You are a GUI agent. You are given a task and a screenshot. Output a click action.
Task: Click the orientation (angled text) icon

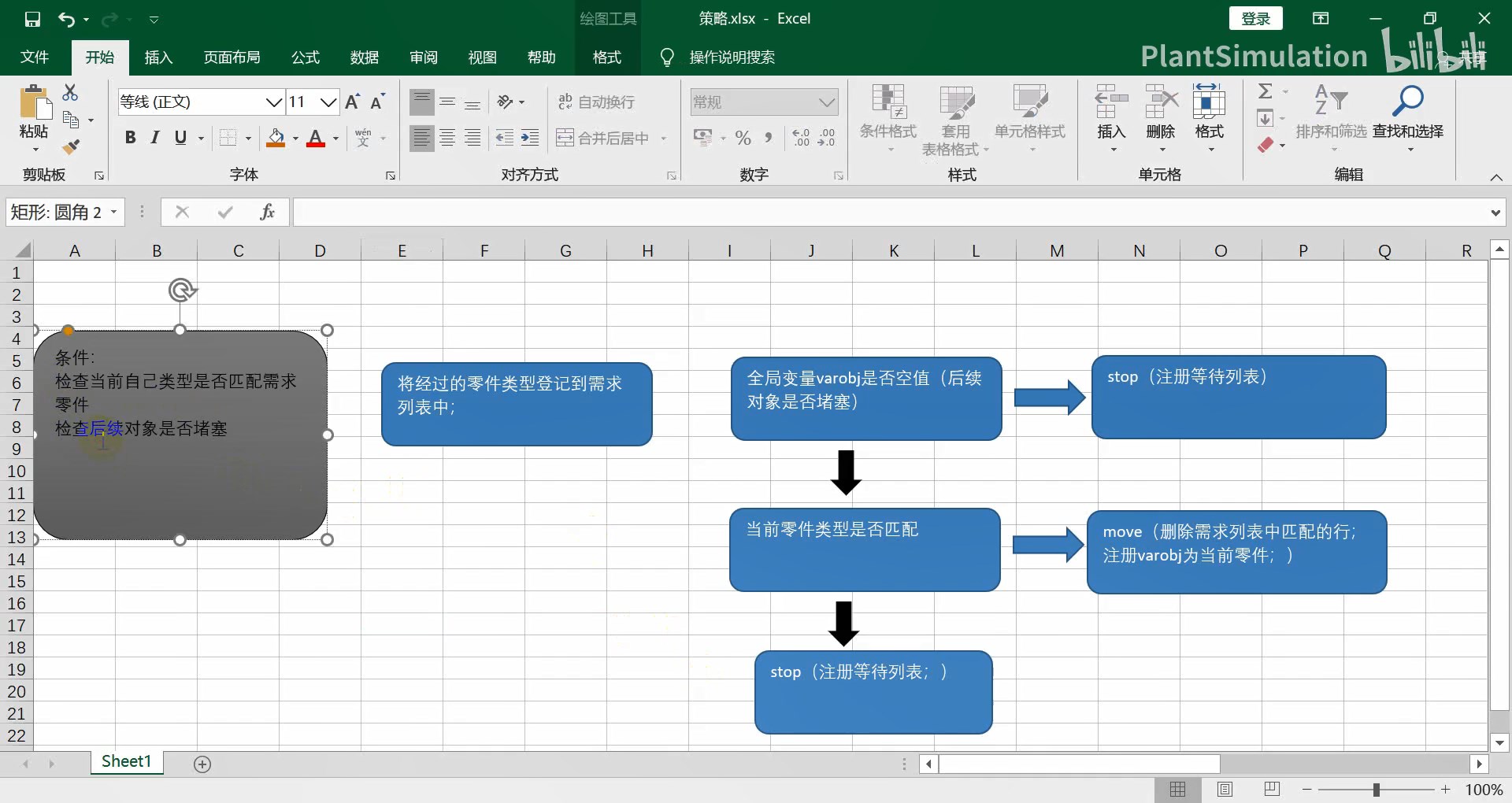coord(506,102)
